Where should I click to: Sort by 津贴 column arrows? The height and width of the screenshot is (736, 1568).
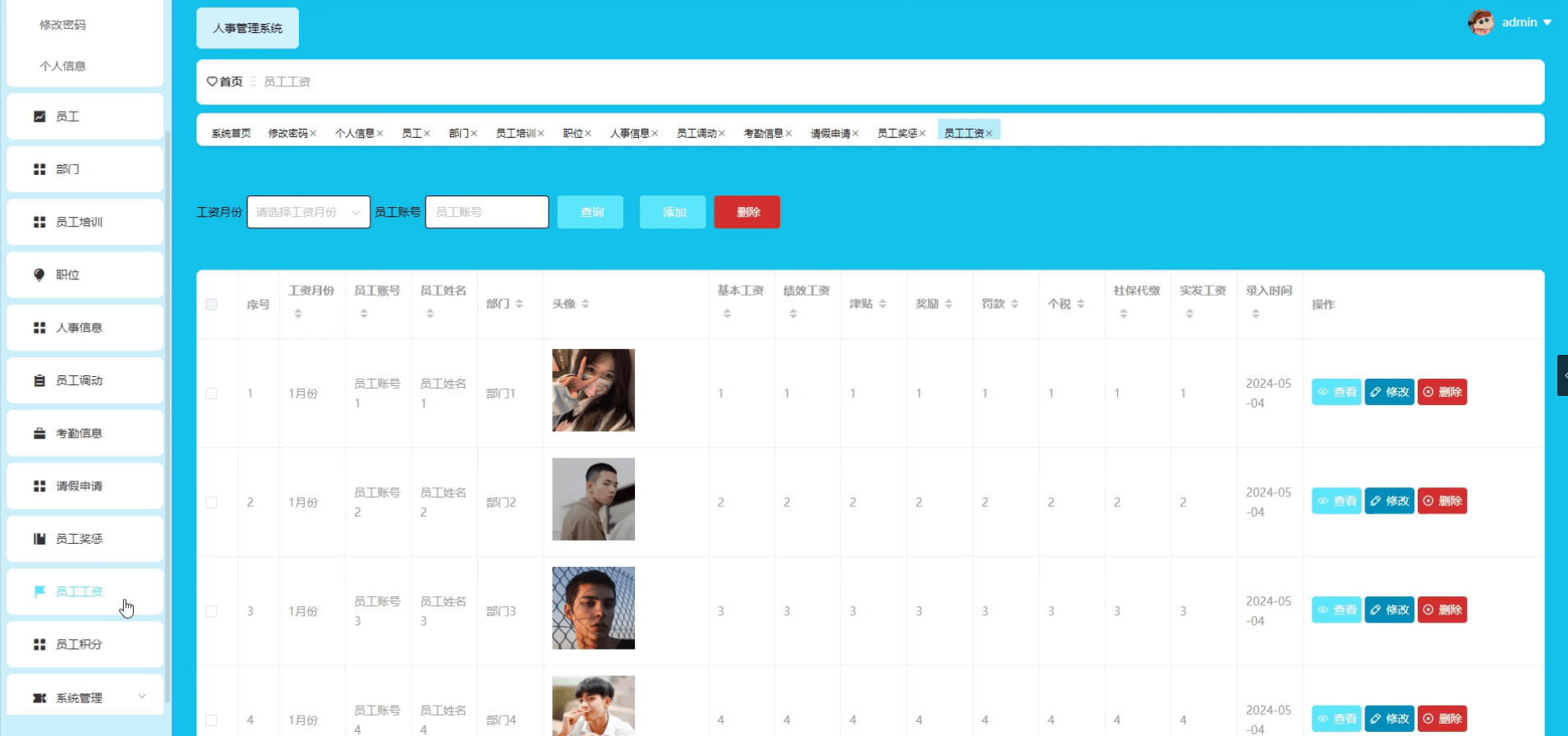882,304
